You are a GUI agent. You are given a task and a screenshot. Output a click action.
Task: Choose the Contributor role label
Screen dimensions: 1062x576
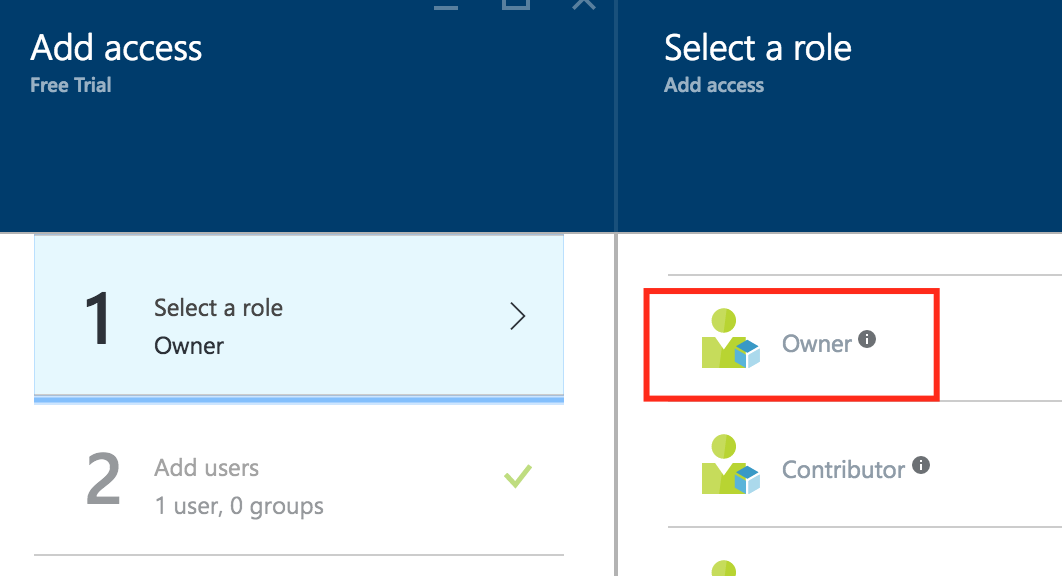click(843, 469)
